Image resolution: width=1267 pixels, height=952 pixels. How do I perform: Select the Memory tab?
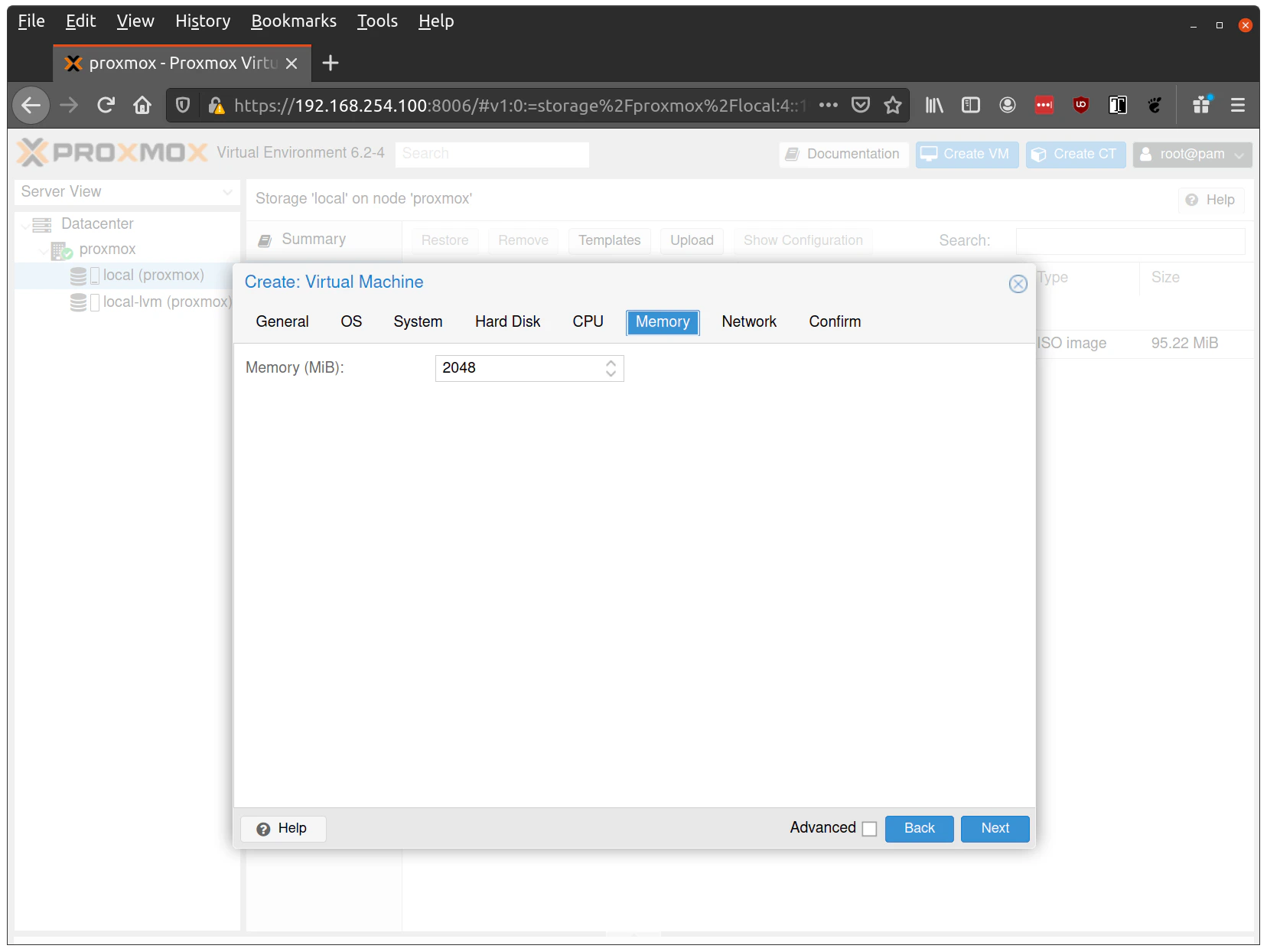(x=663, y=322)
